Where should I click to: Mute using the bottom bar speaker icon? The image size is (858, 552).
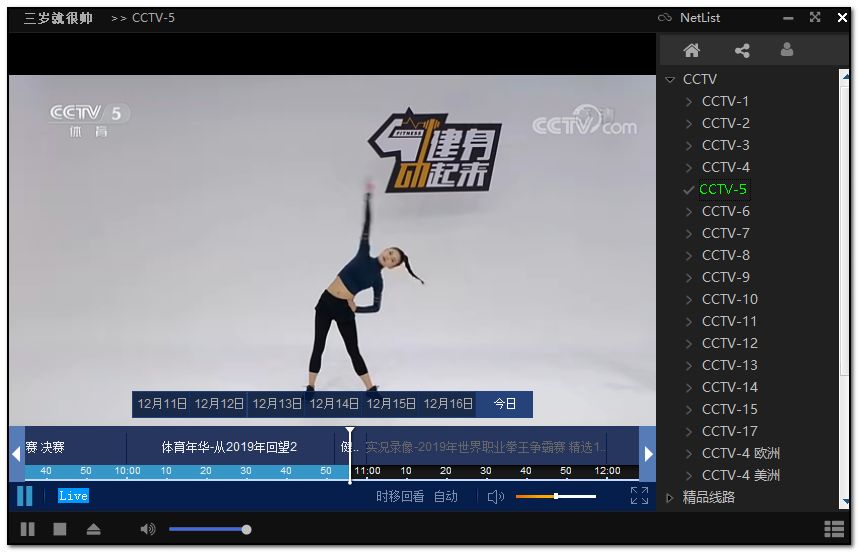coord(148,530)
